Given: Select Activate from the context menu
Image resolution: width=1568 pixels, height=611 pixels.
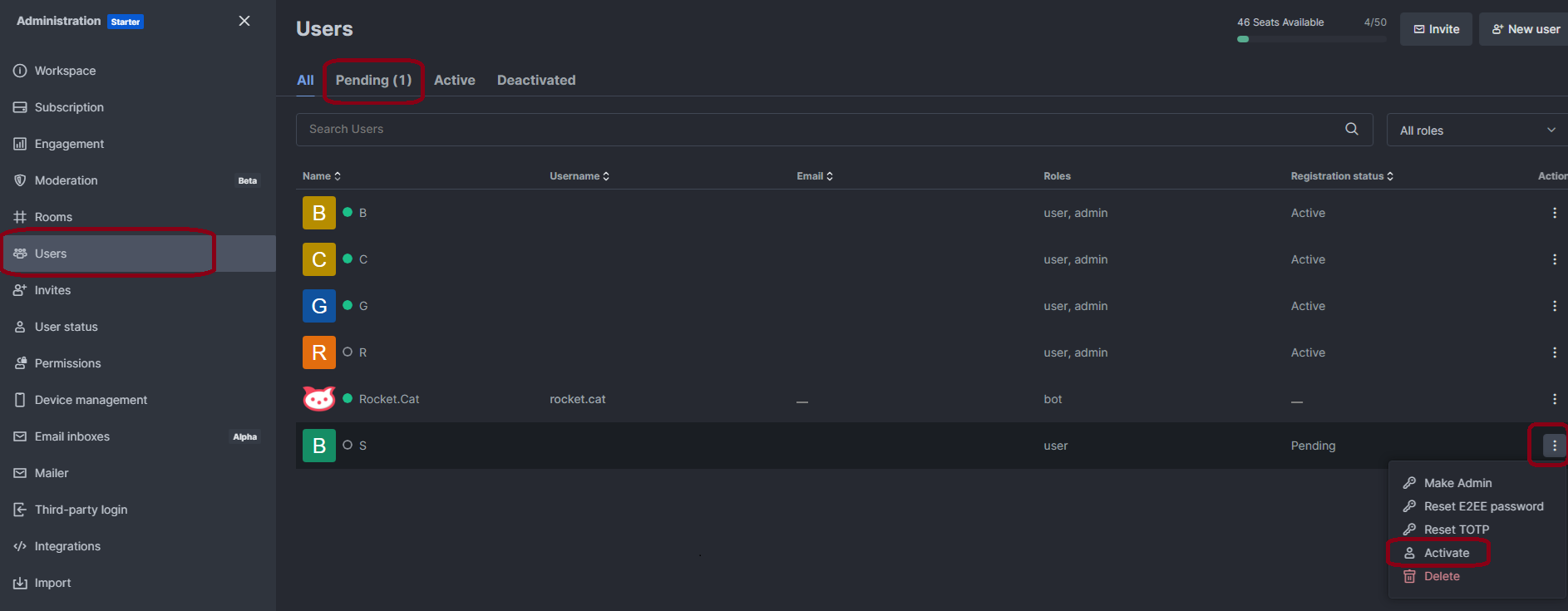Looking at the screenshot, I should point(1446,553).
